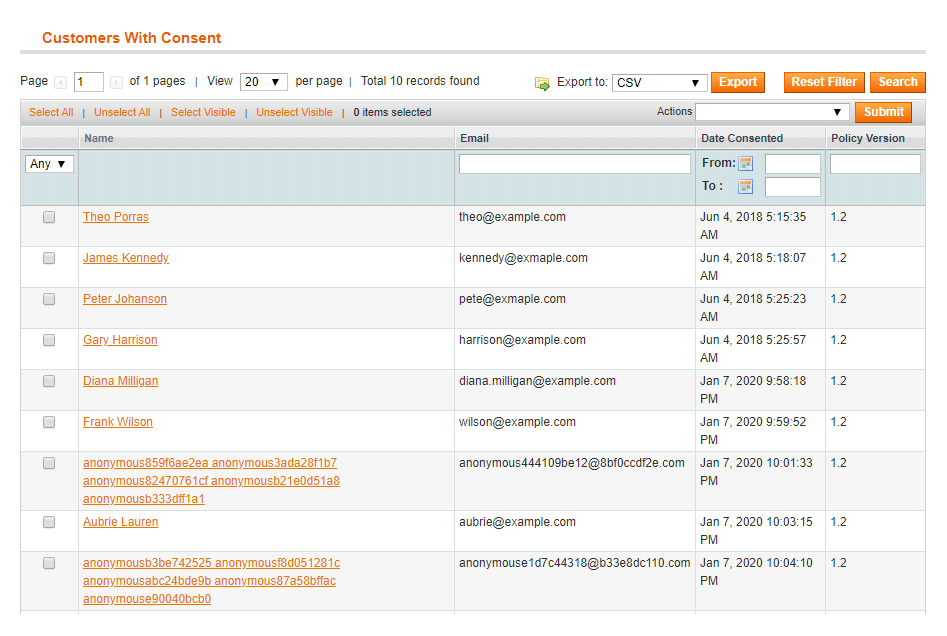
Task: Focus the Email filter text field
Action: coord(574,164)
